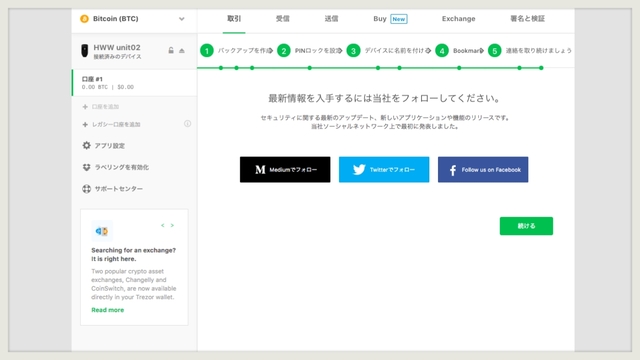This screenshot has width=640, height=360.
Task: Click the Bitcoin coin icon
Action: coord(84,19)
